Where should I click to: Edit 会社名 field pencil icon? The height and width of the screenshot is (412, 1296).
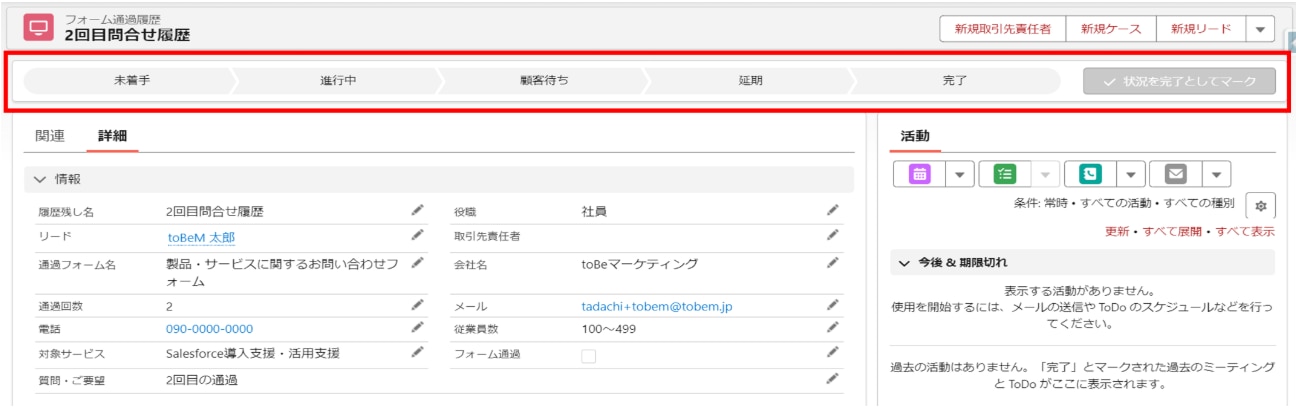point(832,264)
